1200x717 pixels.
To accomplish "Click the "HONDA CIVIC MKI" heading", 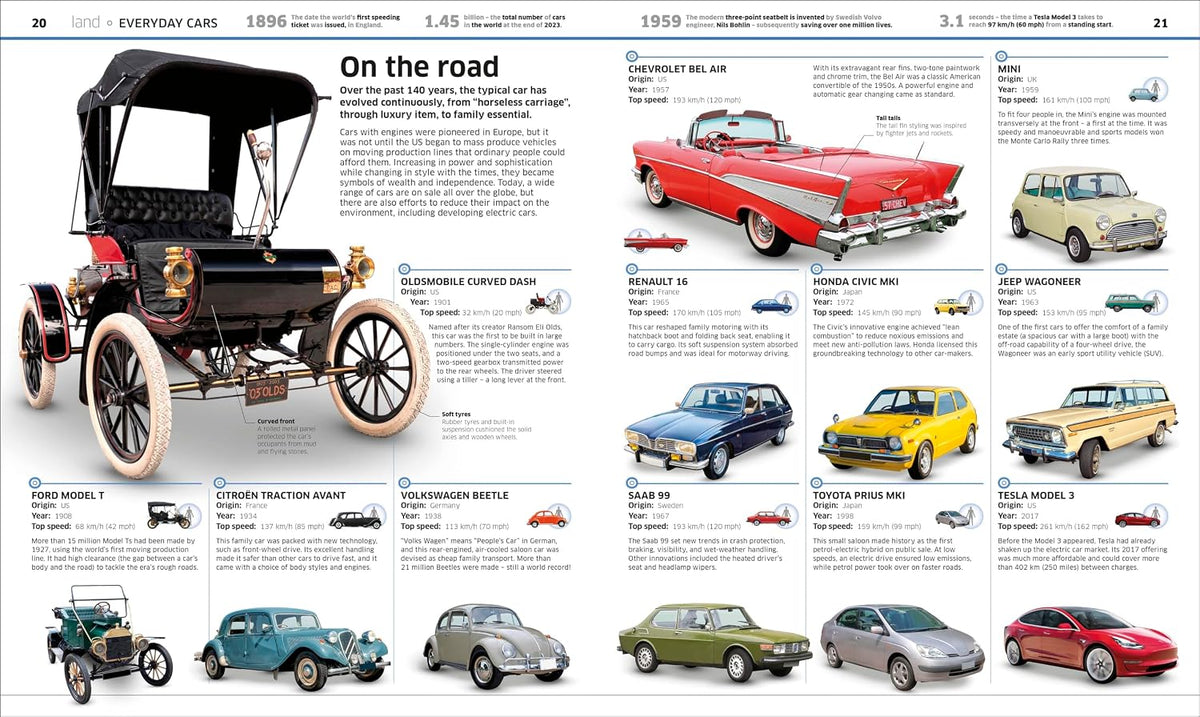I will coord(856,282).
